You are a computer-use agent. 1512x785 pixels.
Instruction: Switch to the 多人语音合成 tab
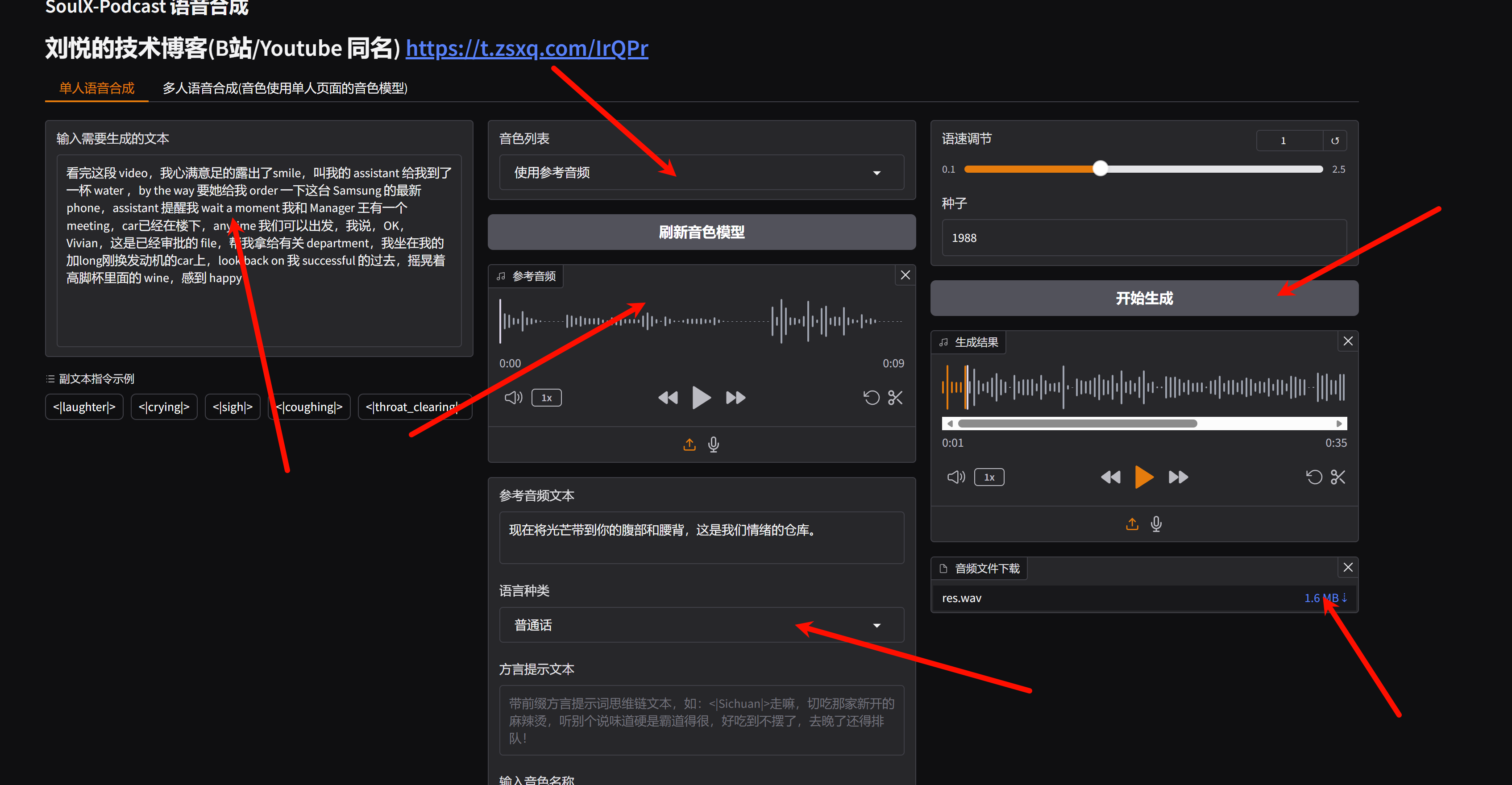[x=285, y=88]
